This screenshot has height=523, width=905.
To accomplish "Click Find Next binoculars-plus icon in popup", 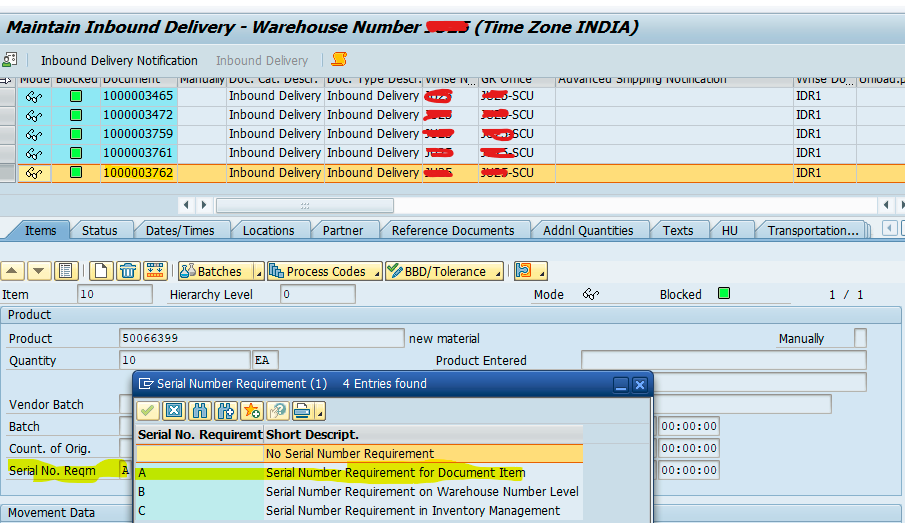I will (226, 411).
